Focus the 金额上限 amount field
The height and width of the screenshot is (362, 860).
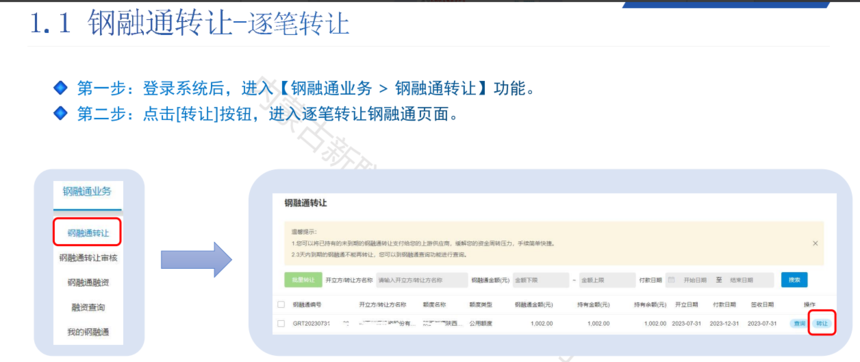(x=607, y=280)
